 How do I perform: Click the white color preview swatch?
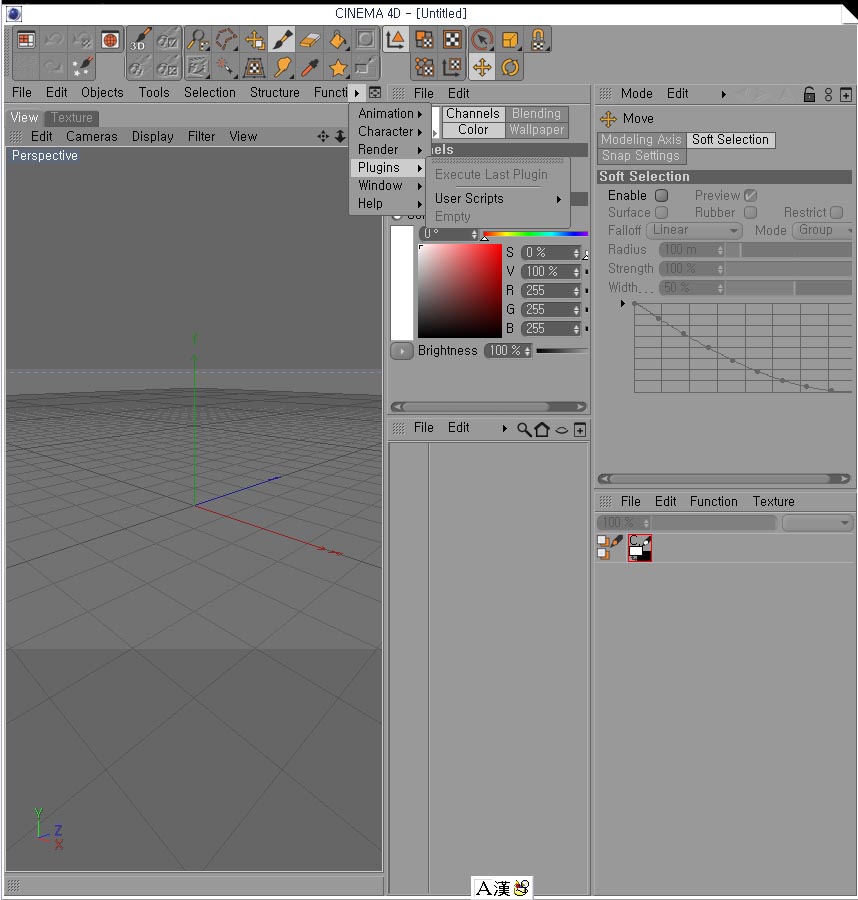point(402,283)
